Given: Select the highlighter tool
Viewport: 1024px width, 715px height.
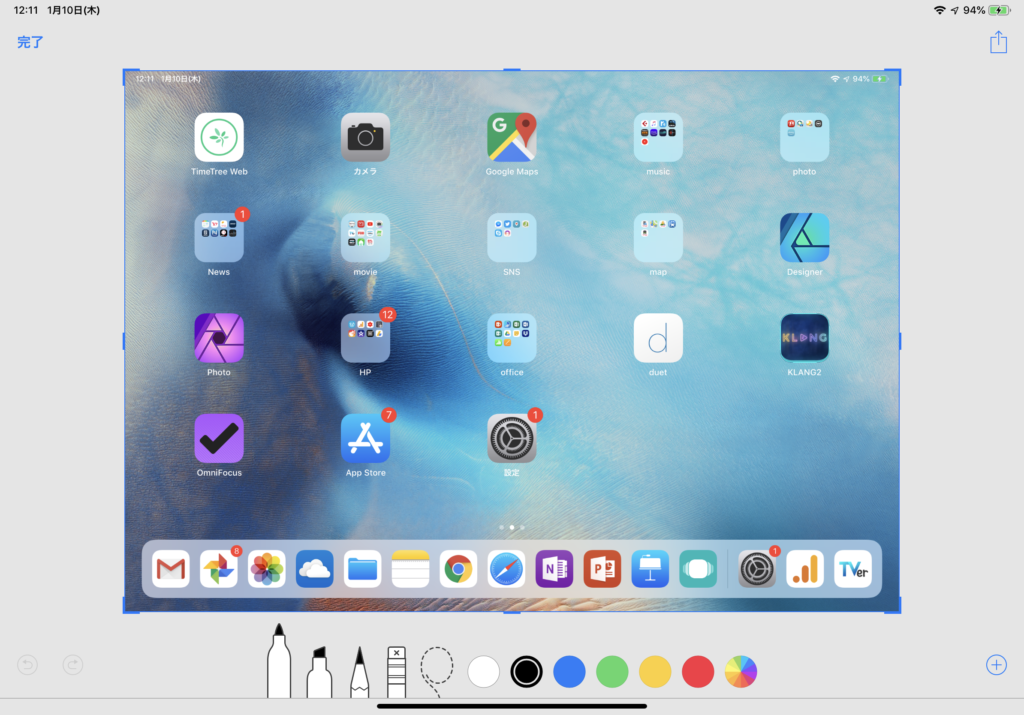Looking at the screenshot, I should [319, 672].
